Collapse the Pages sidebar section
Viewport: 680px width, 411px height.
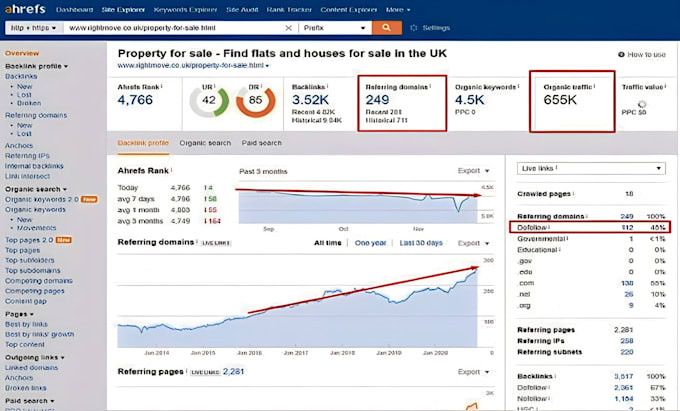pyautogui.click(x=19, y=314)
